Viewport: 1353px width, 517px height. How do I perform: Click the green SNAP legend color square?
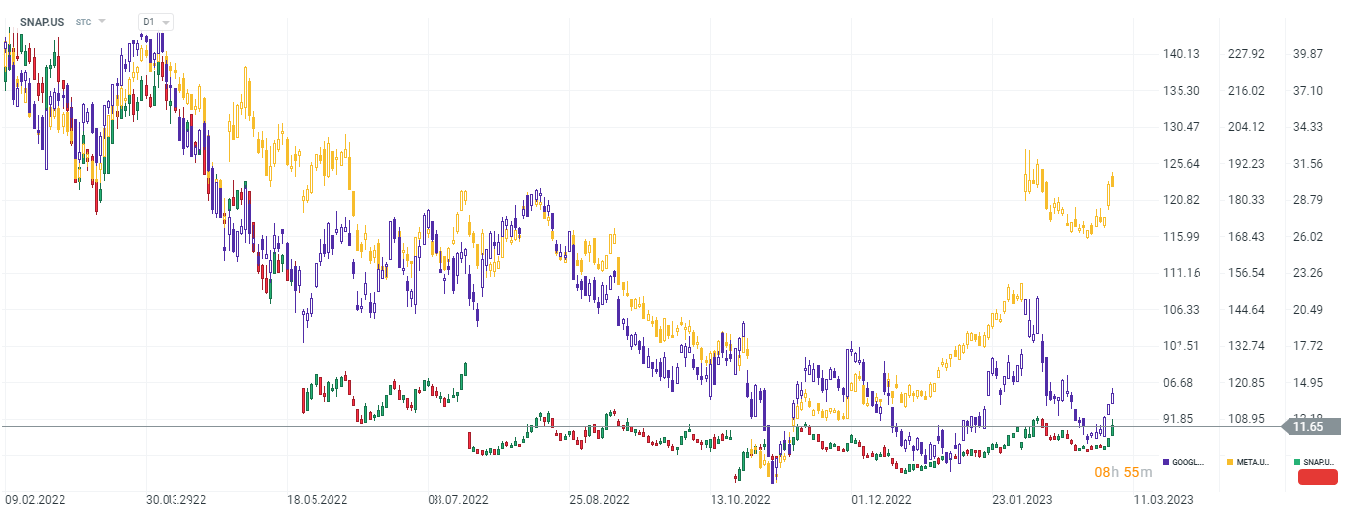pyautogui.click(x=1296, y=462)
